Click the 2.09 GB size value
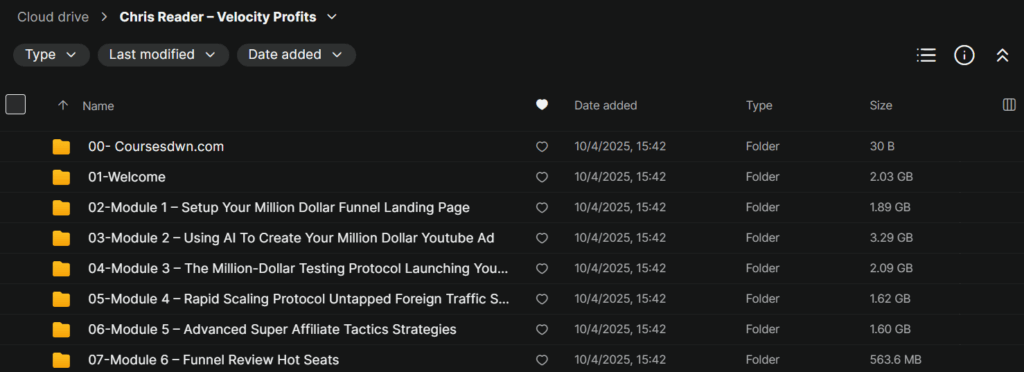Image resolution: width=1024 pixels, height=372 pixels. [891, 268]
